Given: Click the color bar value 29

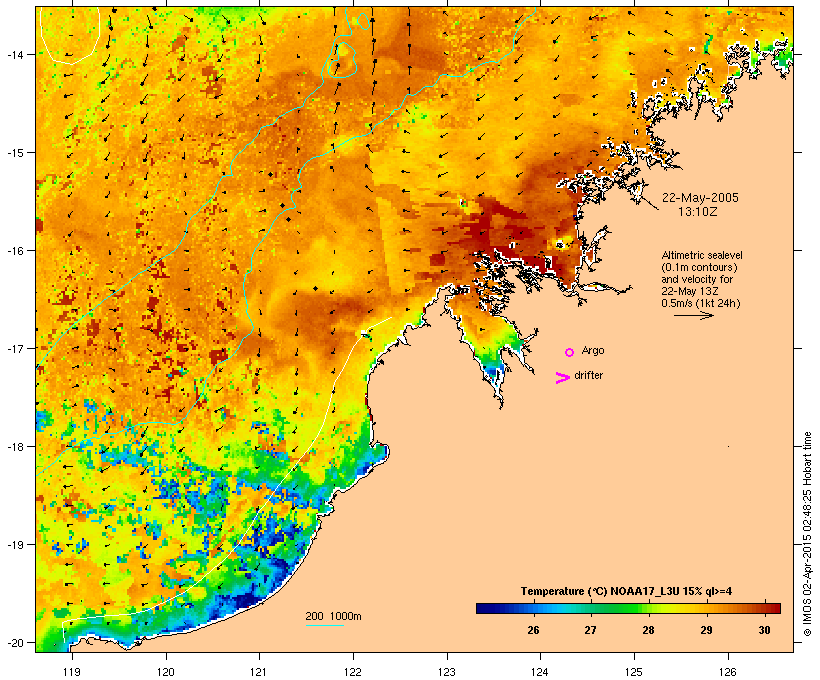Looking at the screenshot, I should click(x=706, y=630).
